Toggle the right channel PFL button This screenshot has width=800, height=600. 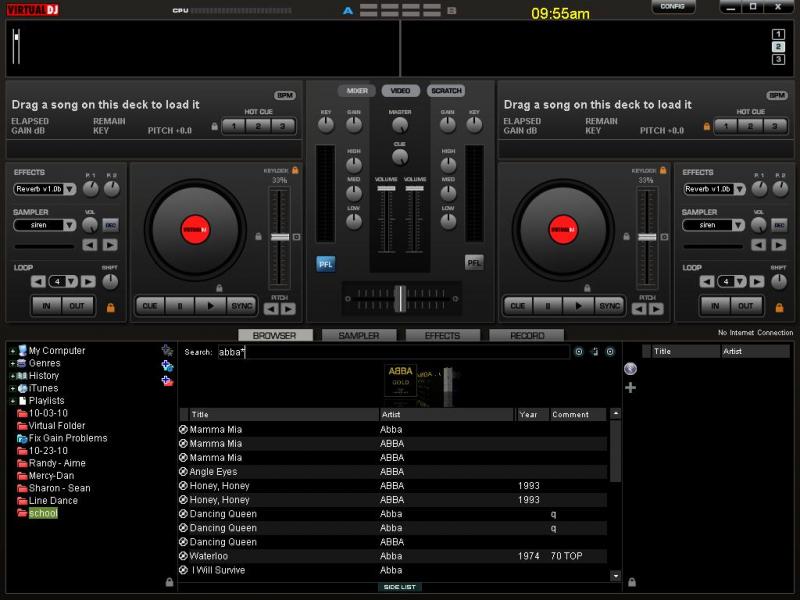[x=474, y=263]
